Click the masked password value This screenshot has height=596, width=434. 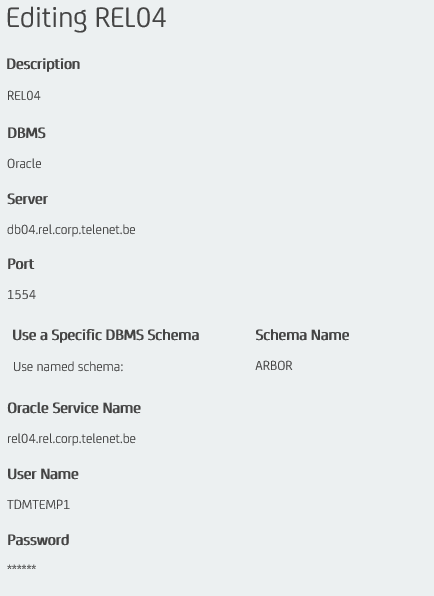pos(22,567)
